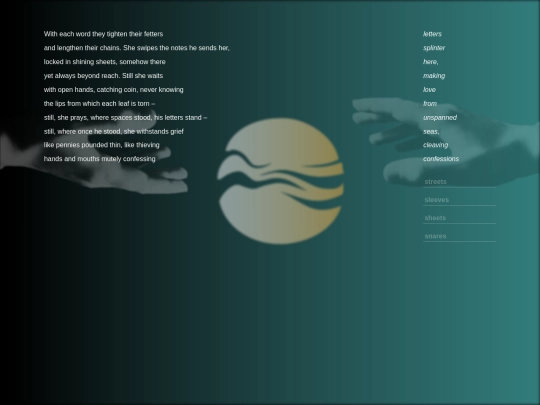Click the italic word 'splinter'
The image size is (540, 405).
(x=434, y=48)
